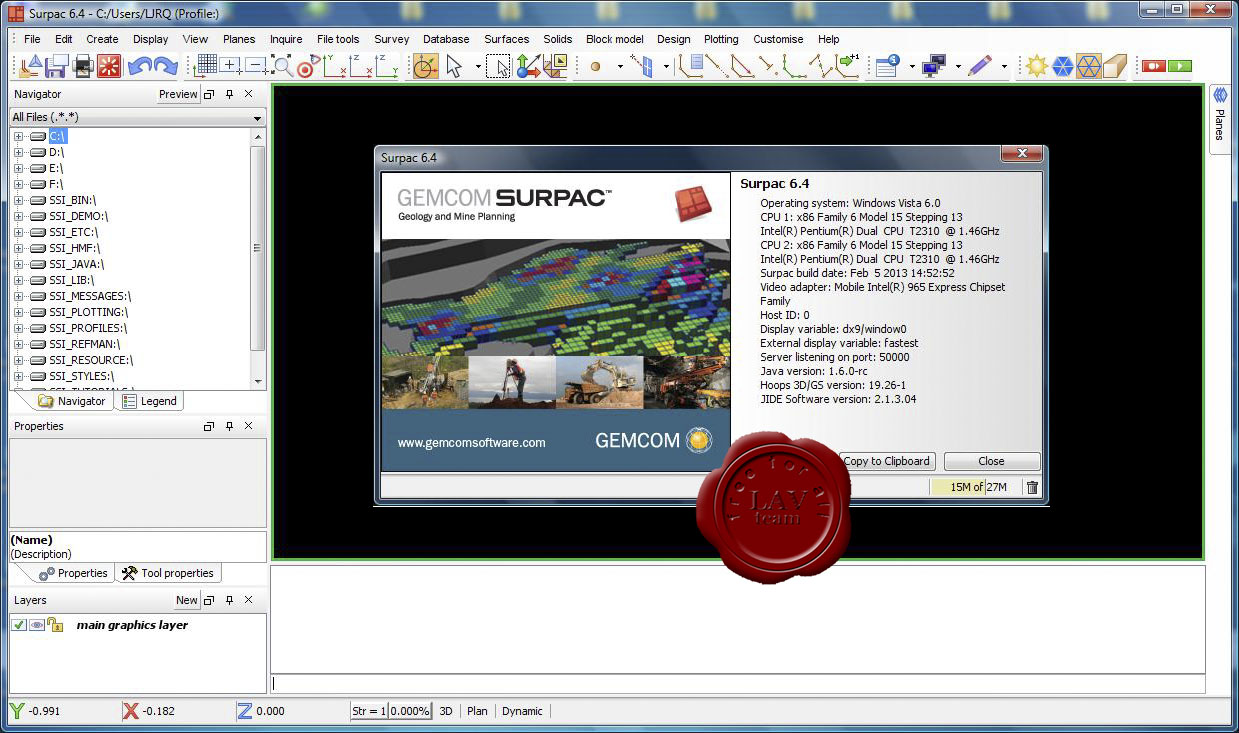Click the Copy to Clipboard button
The height and width of the screenshot is (733, 1239).
click(886, 461)
